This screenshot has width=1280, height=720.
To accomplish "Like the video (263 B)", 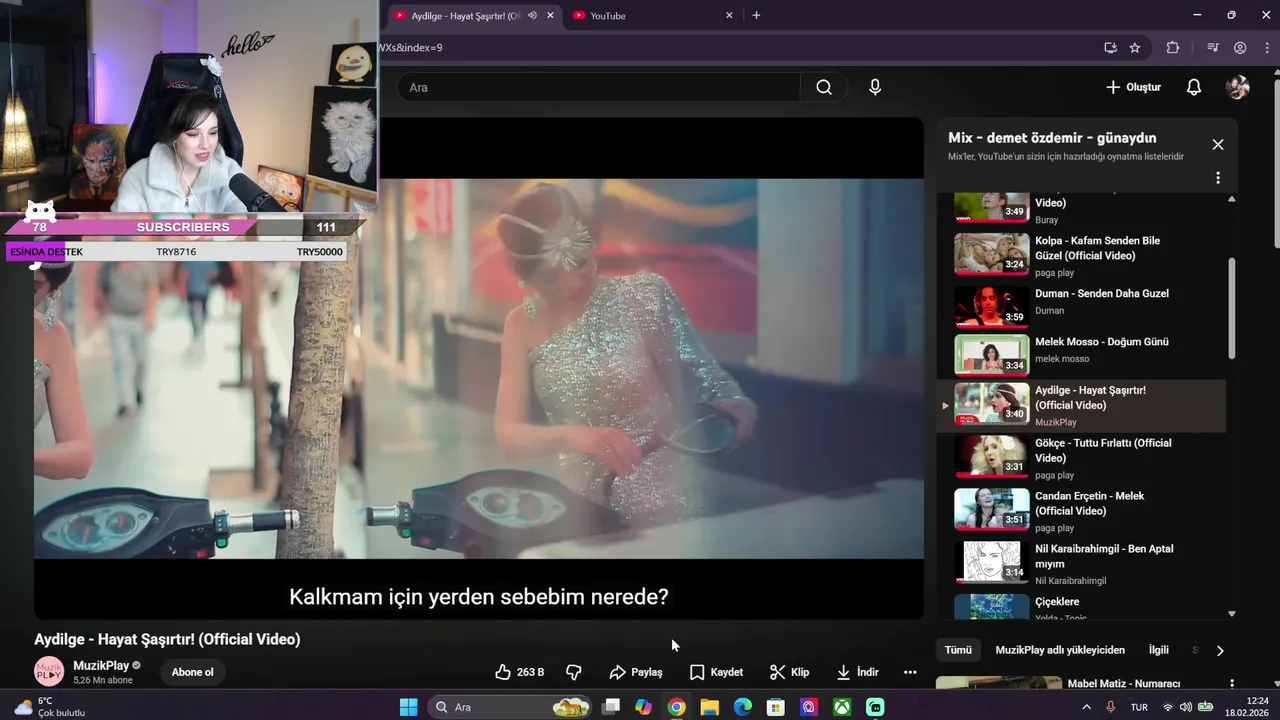I will [520, 672].
